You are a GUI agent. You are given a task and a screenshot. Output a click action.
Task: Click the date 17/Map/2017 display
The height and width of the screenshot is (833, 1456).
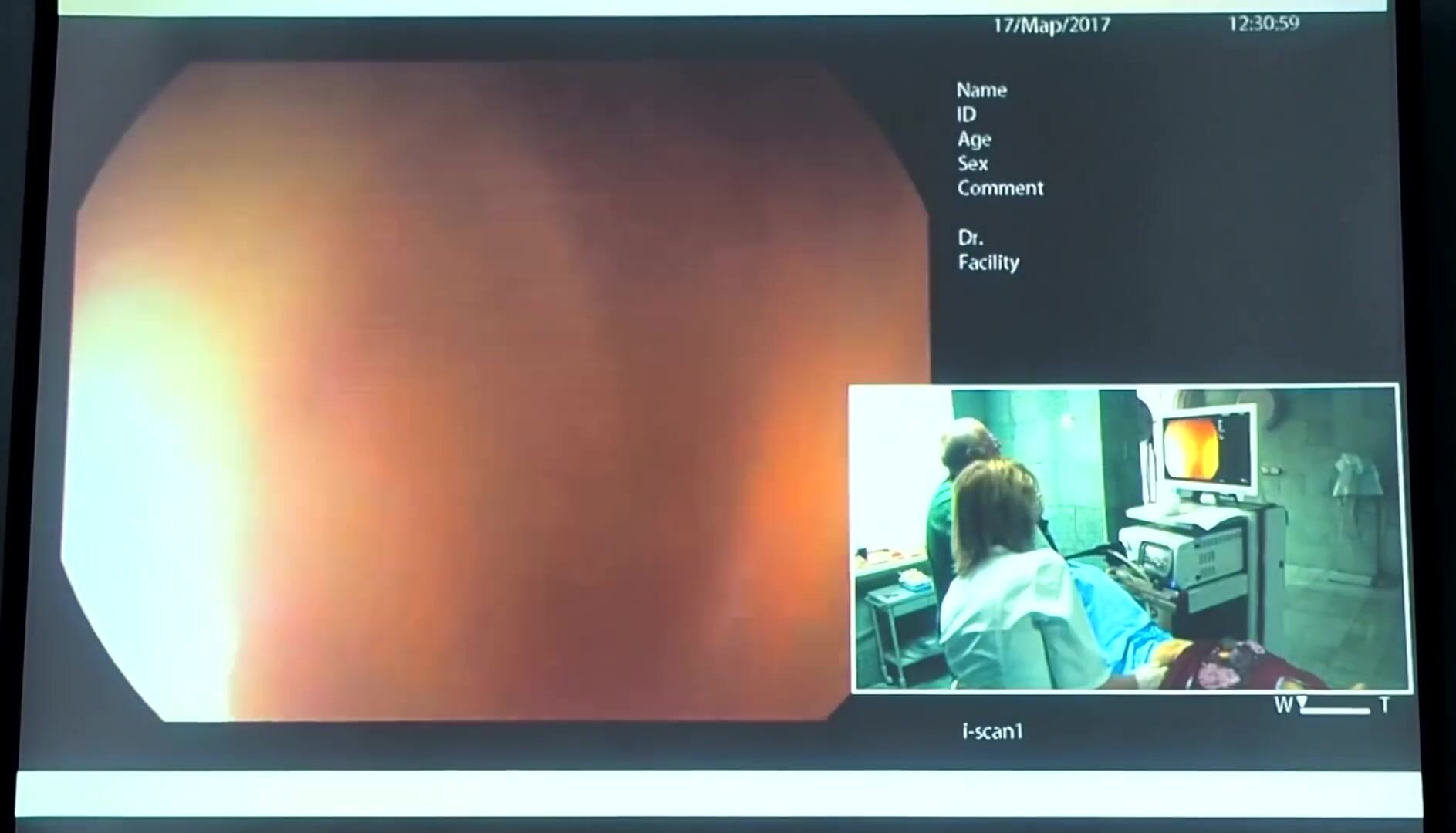click(x=1051, y=25)
